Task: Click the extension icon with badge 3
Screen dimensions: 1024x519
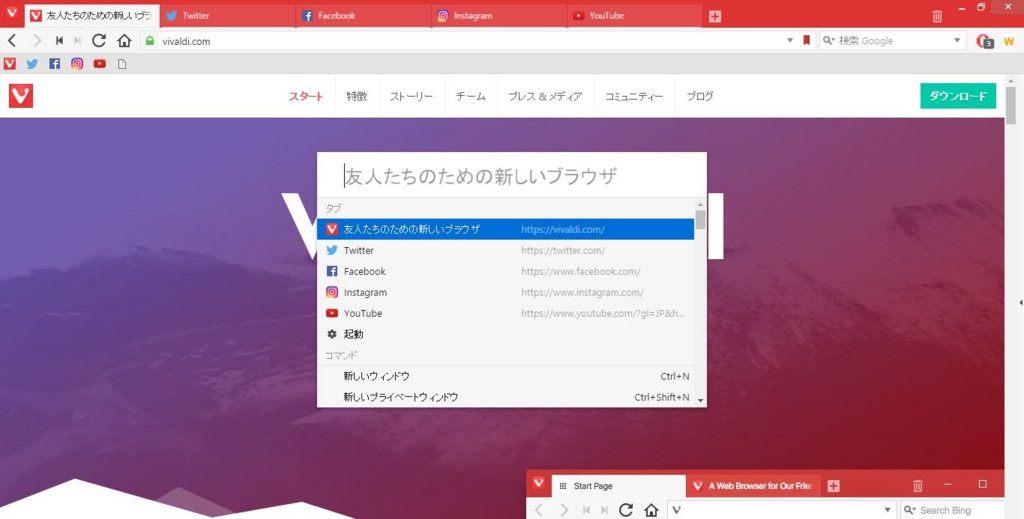Action: [984, 41]
